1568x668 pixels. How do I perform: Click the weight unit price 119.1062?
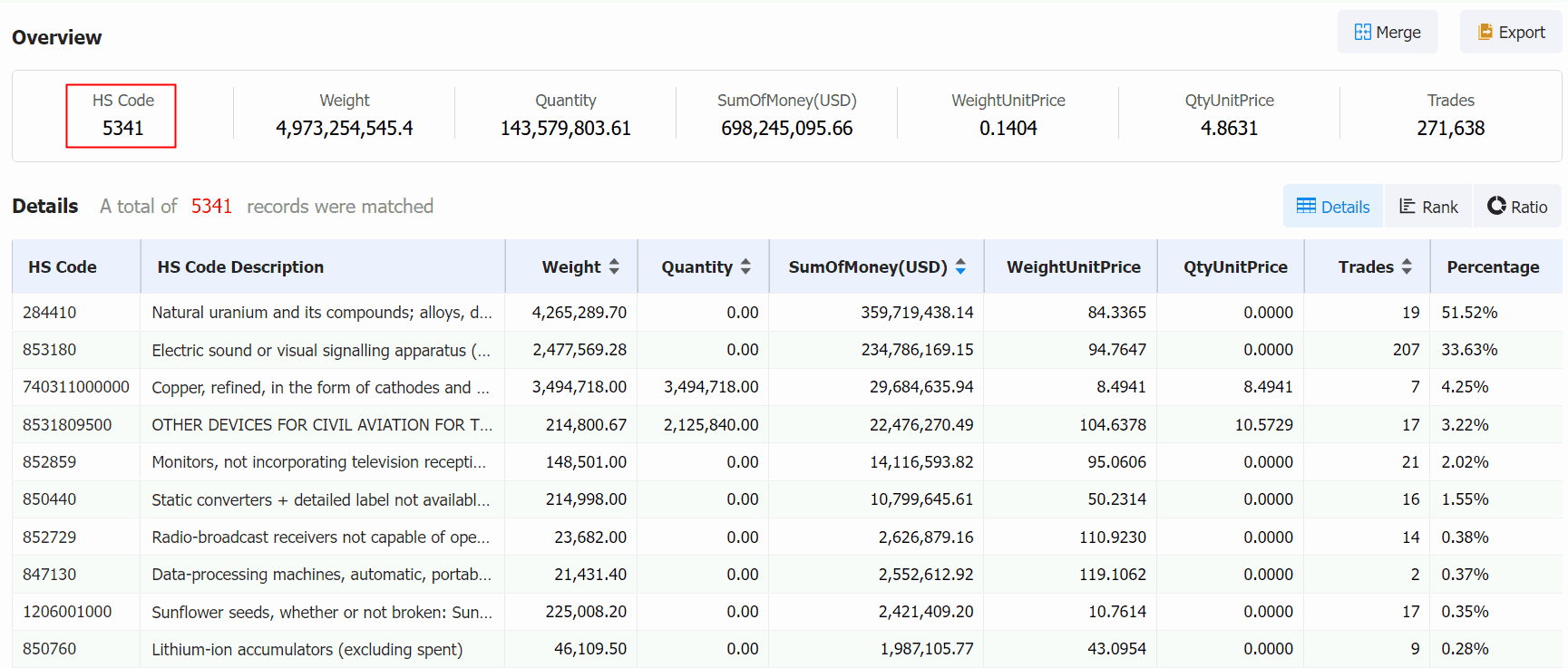[1113, 575]
